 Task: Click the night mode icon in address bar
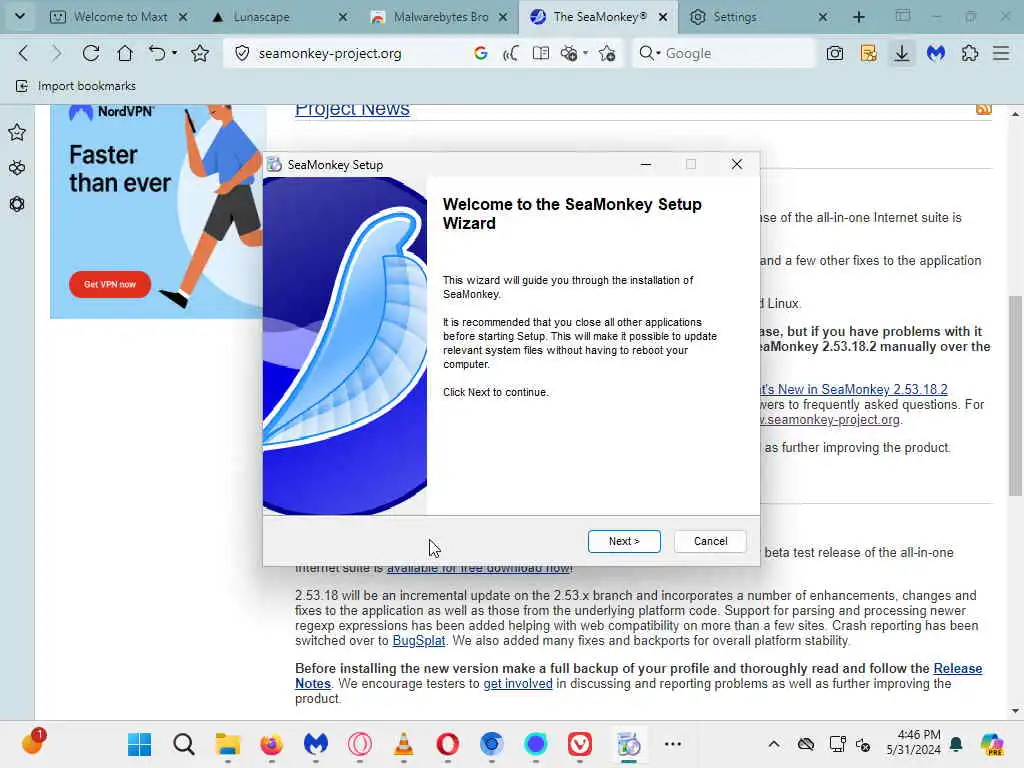tap(569, 54)
